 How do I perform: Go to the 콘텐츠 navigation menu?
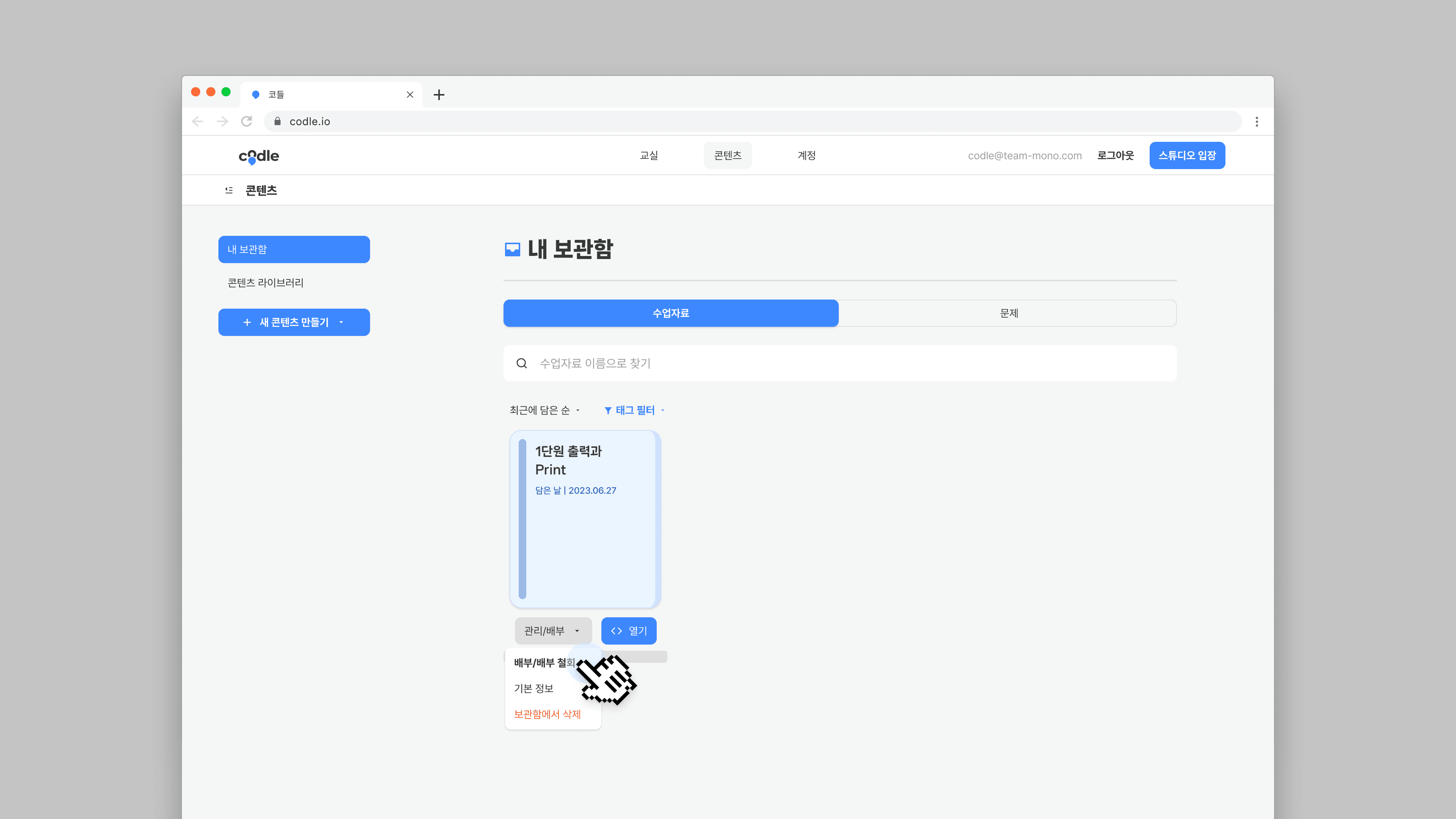[x=728, y=155]
